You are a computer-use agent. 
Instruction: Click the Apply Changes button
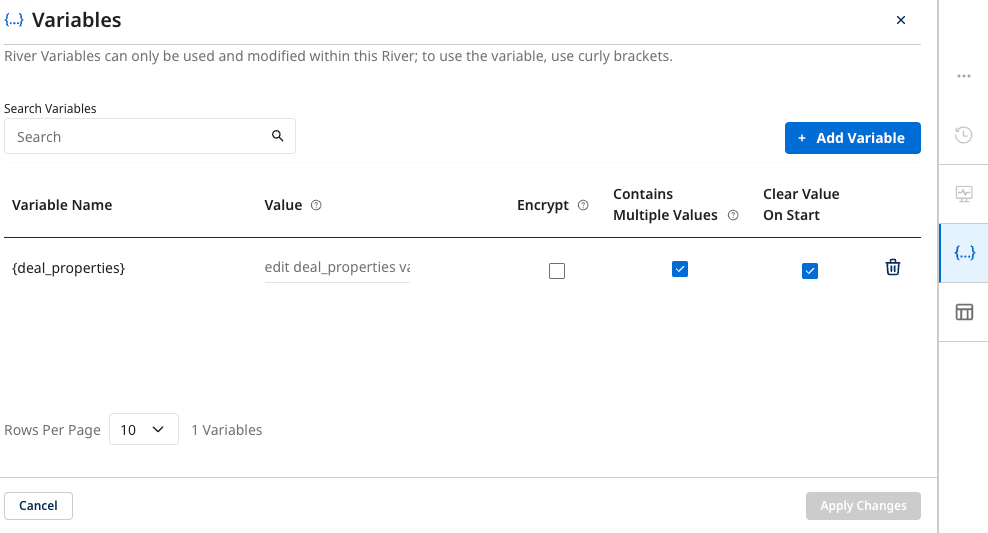[863, 506]
